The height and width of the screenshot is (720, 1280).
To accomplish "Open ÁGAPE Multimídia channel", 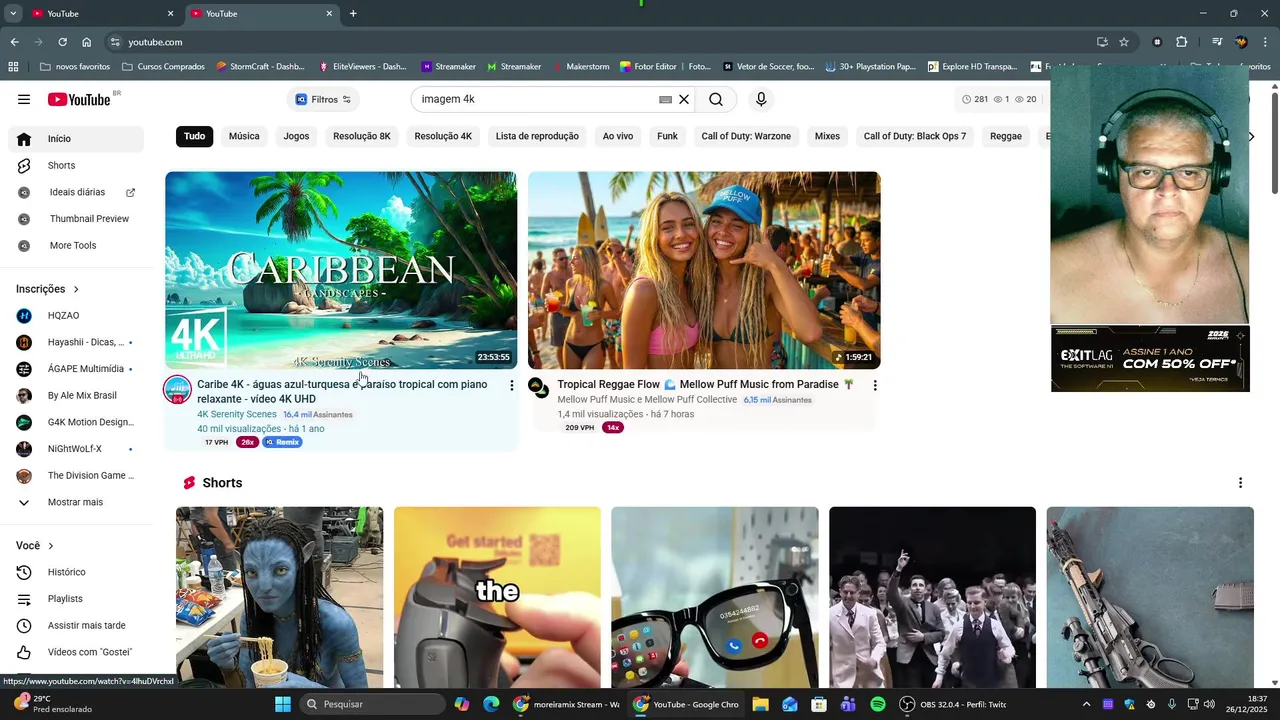I will coord(76,369).
